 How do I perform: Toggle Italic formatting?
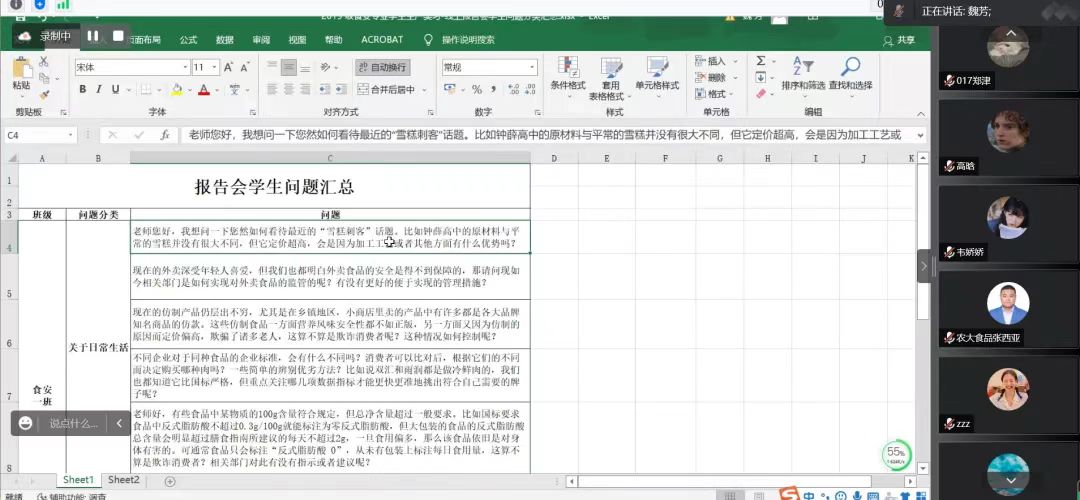pos(100,90)
